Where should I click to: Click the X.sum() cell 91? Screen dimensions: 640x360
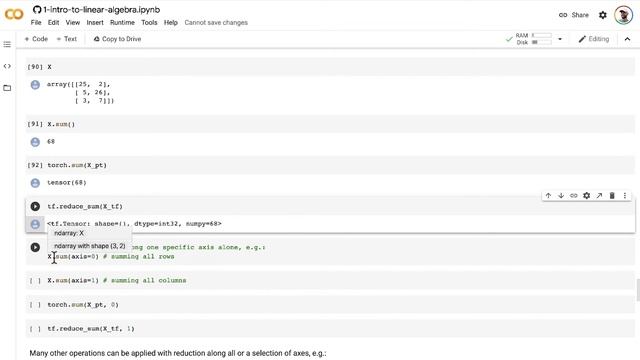coord(330,124)
